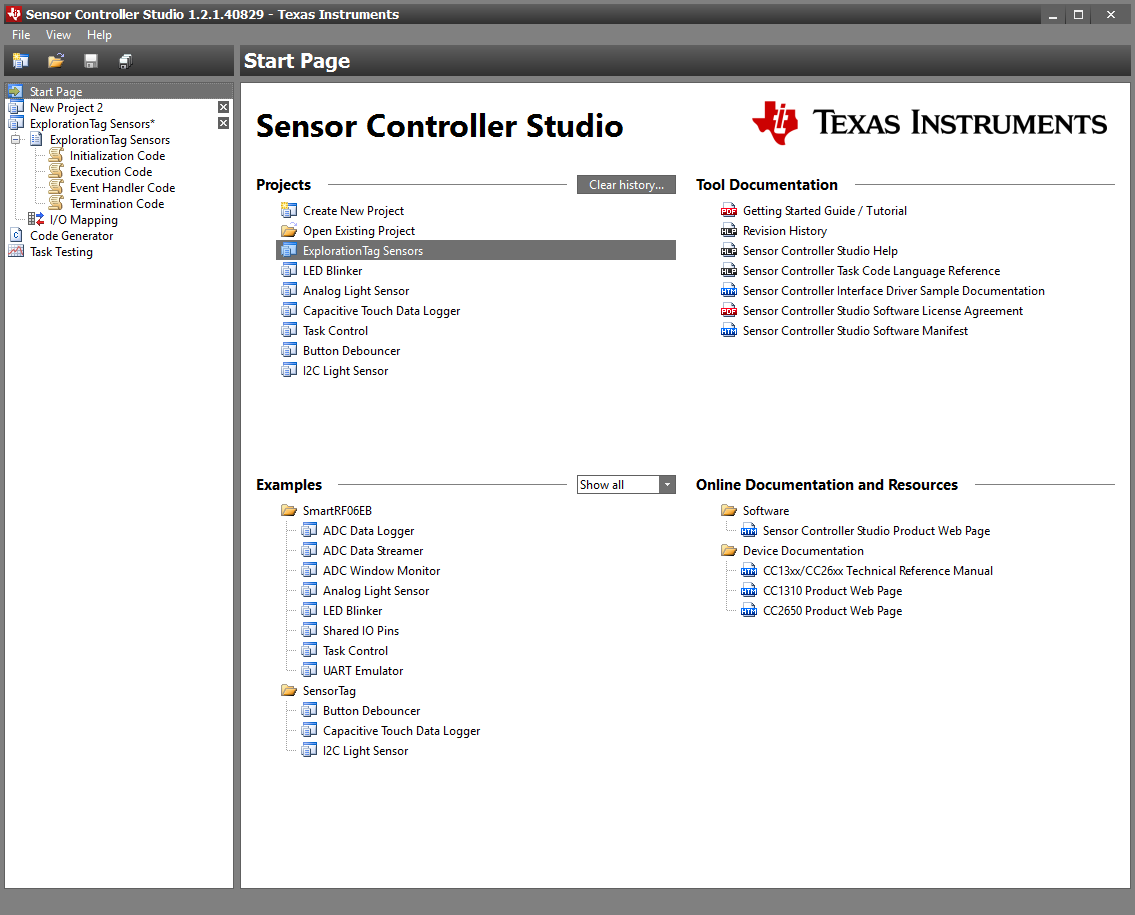Click the Code Generator icon
Image resolution: width=1135 pixels, height=915 pixels.
coord(16,235)
